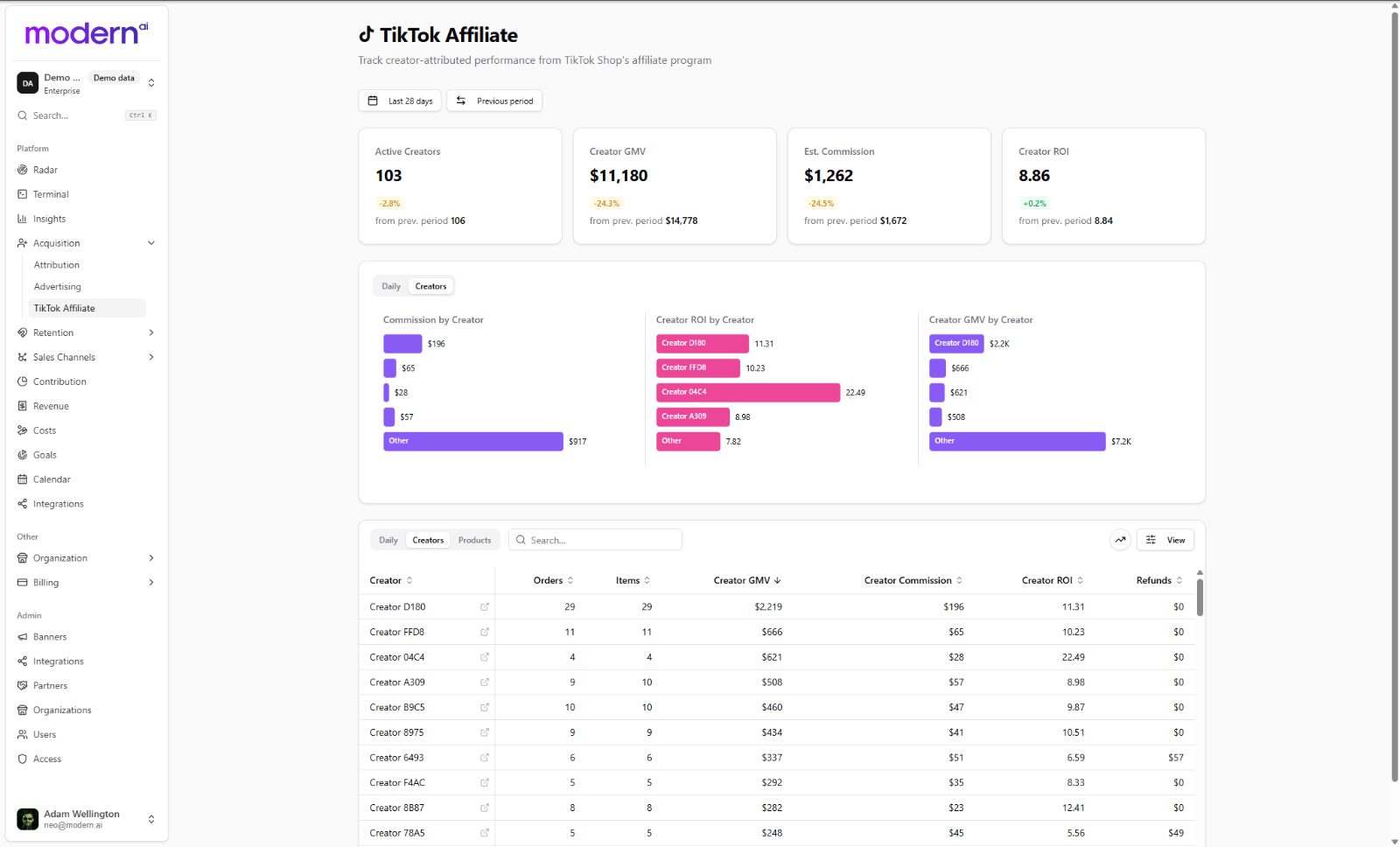The image size is (1400, 847).
Task: Click the external link icon for Creator D180
Action: [485, 606]
